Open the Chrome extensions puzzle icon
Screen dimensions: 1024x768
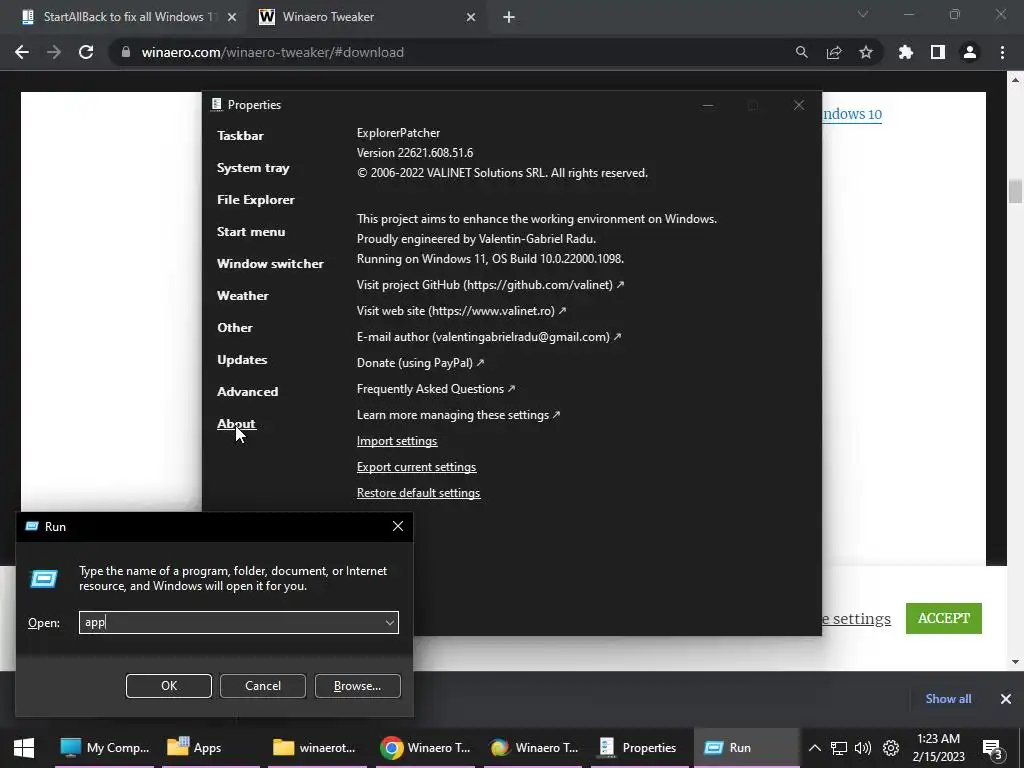906,52
